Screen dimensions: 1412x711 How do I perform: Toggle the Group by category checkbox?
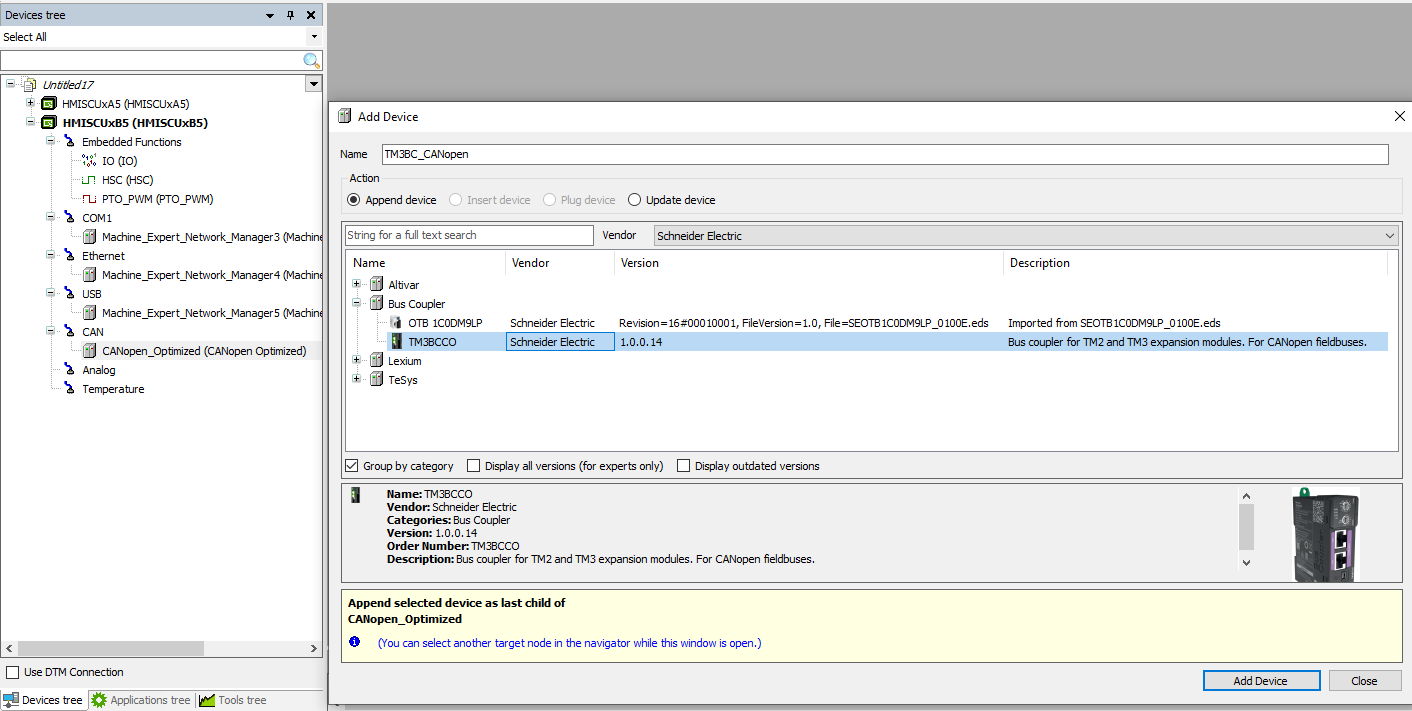pyautogui.click(x=352, y=466)
